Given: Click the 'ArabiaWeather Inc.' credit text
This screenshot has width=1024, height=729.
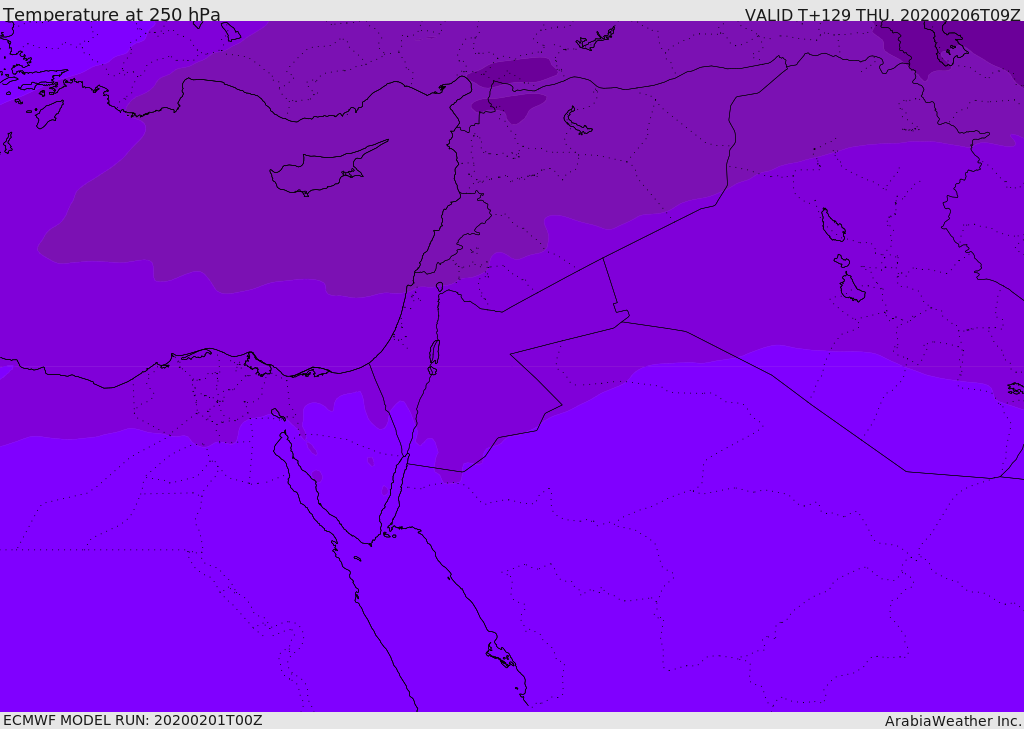Looking at the screenshot, I should click(x=952, y=721).
